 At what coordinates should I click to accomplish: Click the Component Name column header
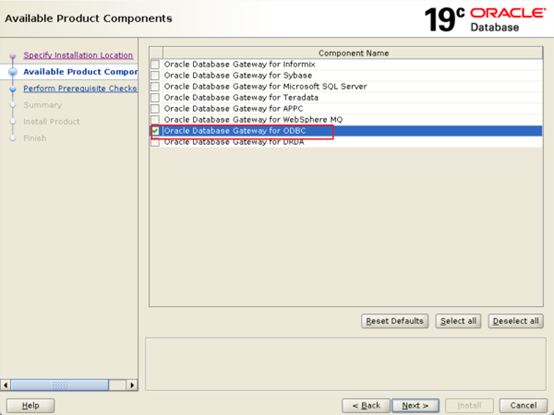tap(353, 53)
